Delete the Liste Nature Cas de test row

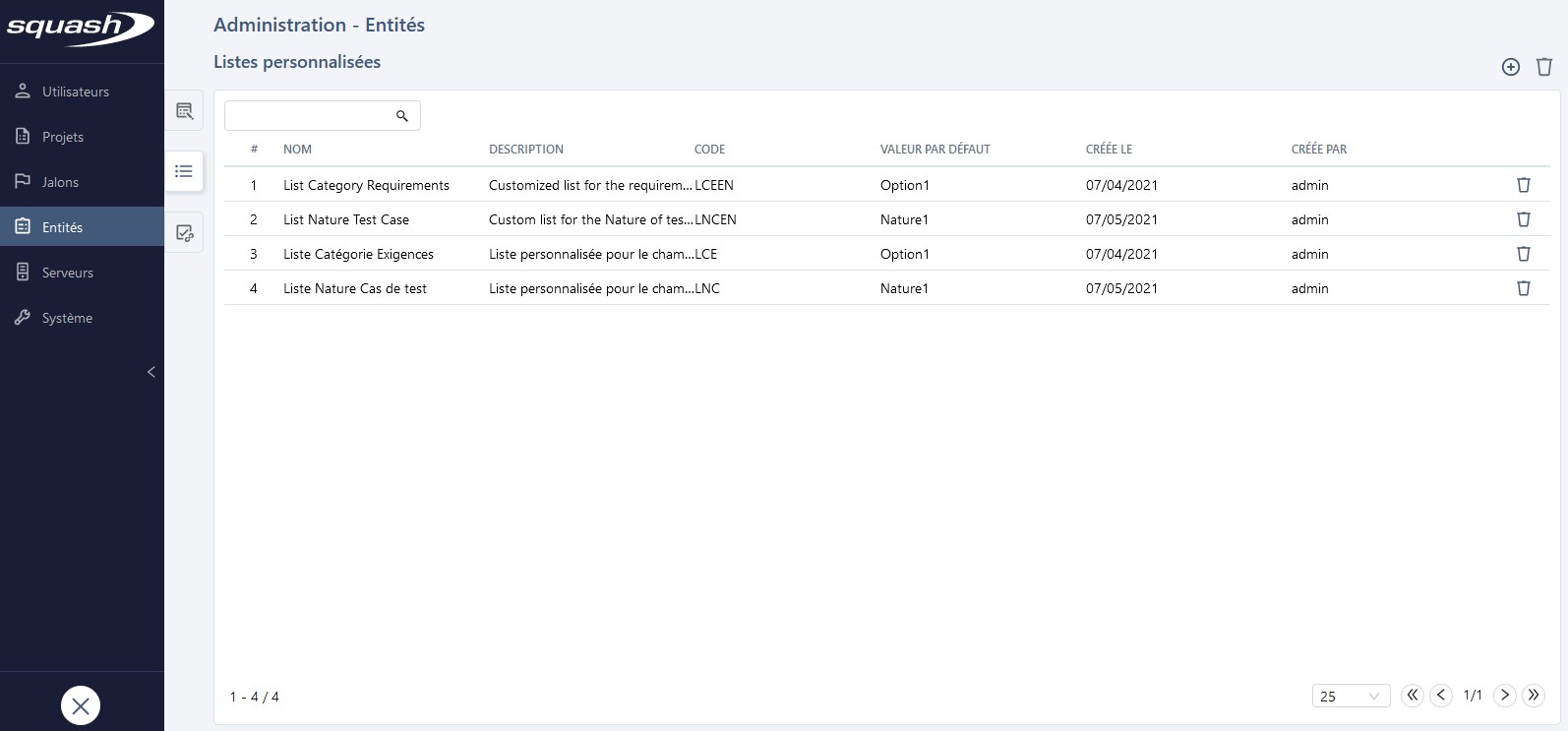(1523, 288)
